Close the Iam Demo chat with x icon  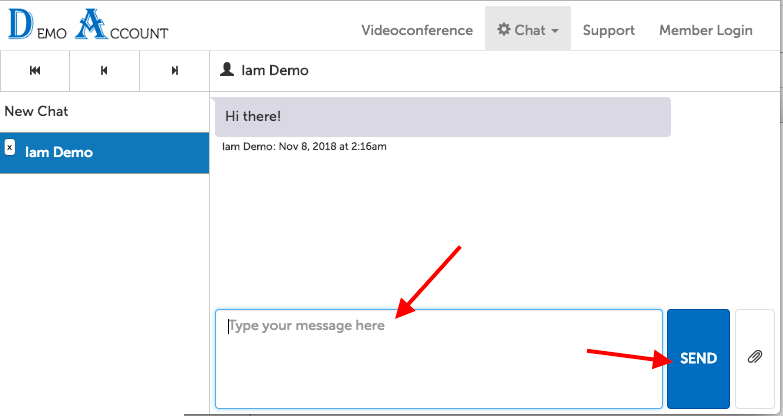pos(10,147)
